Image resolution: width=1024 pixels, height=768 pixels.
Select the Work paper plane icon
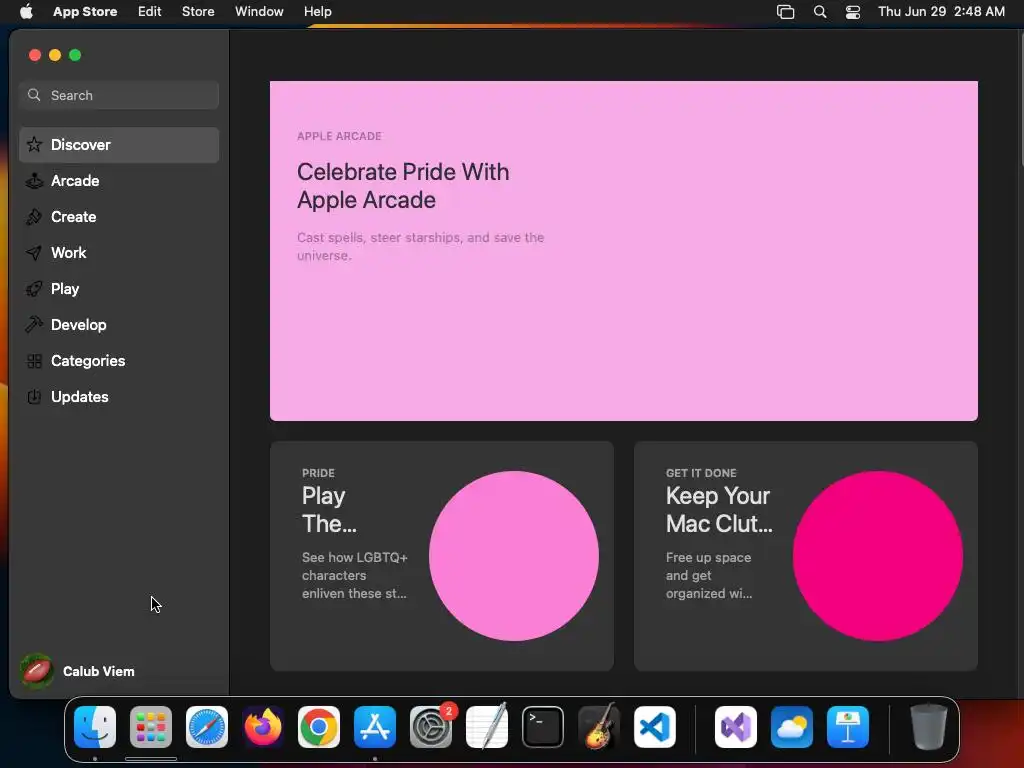click(x=34, y=253)
